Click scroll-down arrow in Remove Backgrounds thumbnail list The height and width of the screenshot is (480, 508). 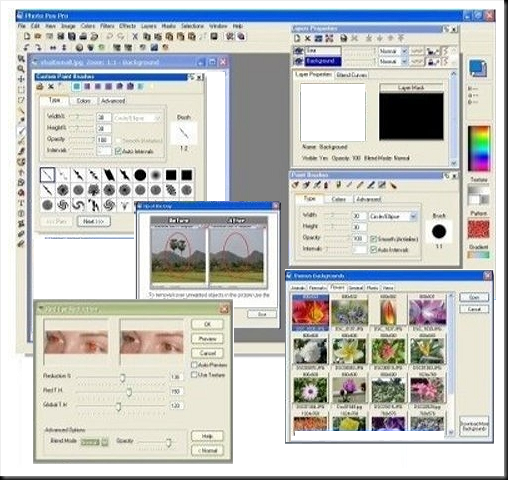[x=451, y=432]
